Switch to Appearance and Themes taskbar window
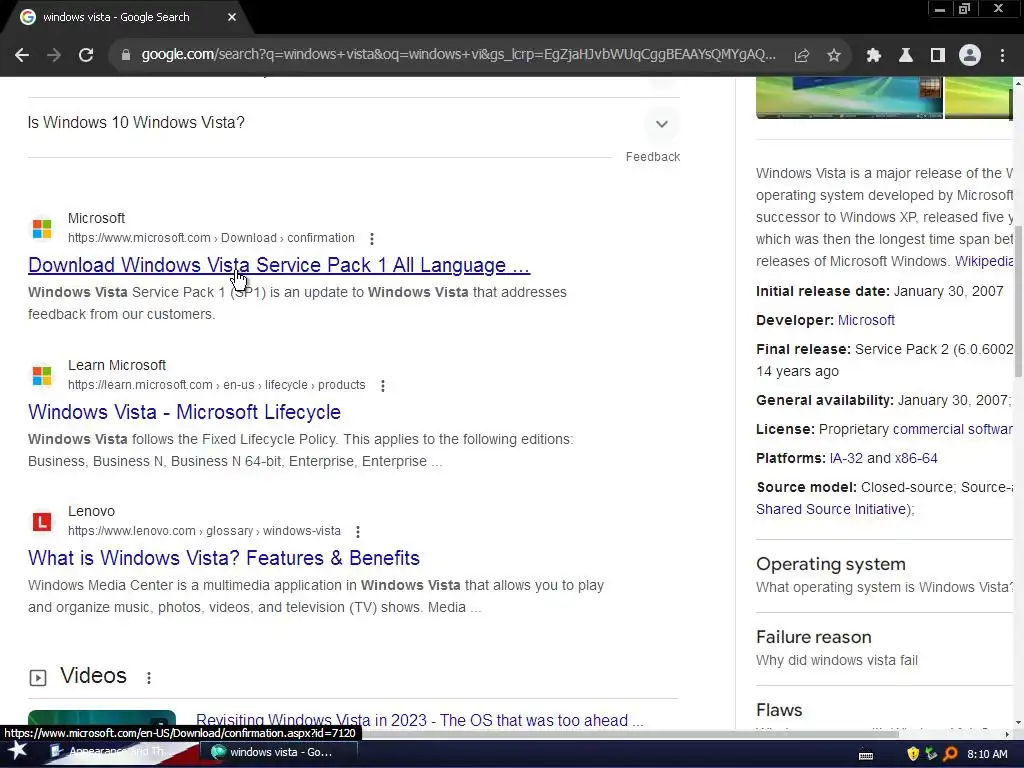1024x768 pixels. coord(120,752)
